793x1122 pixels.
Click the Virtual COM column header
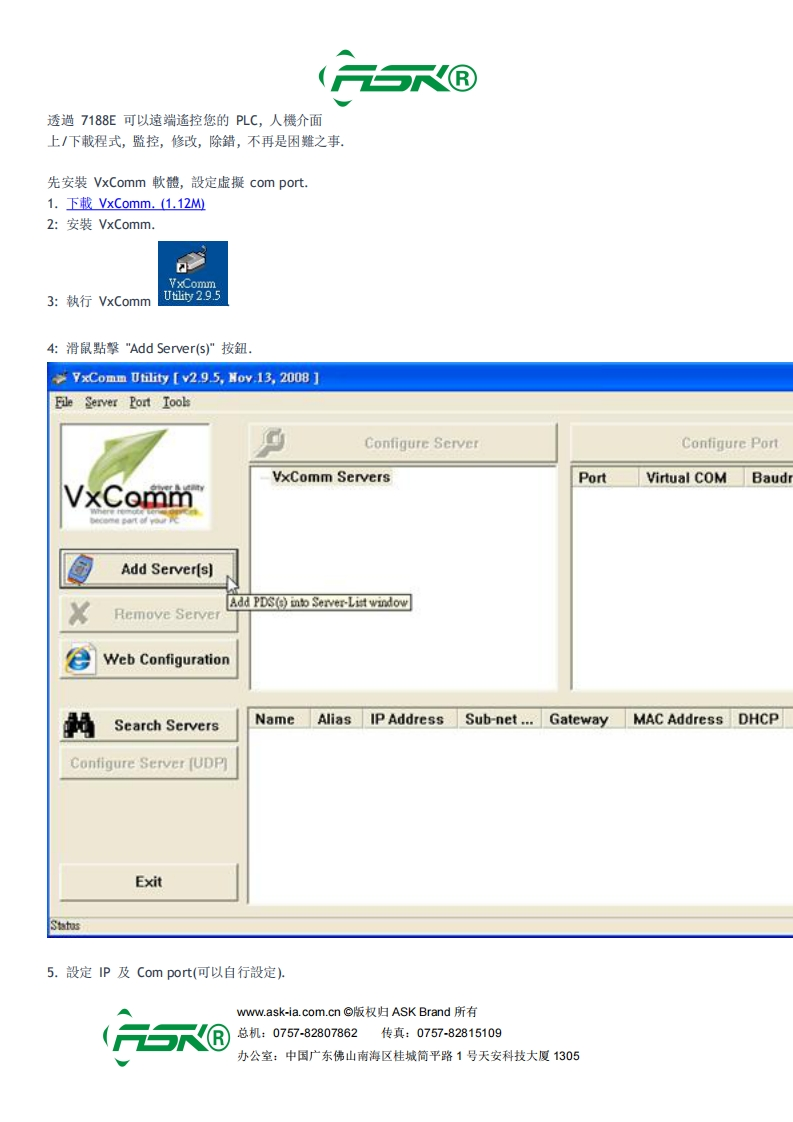[x=686, y=478]
